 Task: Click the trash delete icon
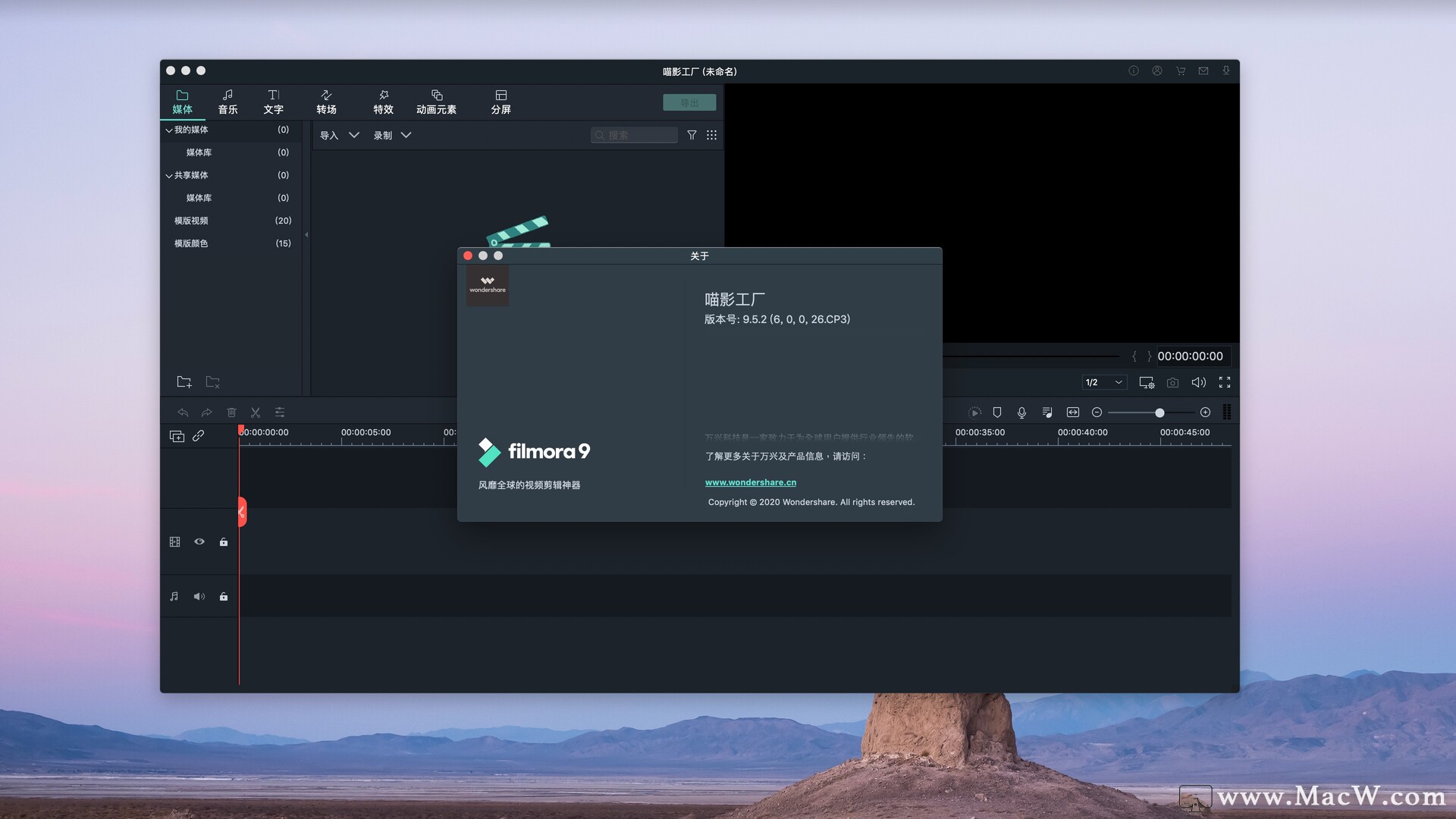tap(231, 412)
